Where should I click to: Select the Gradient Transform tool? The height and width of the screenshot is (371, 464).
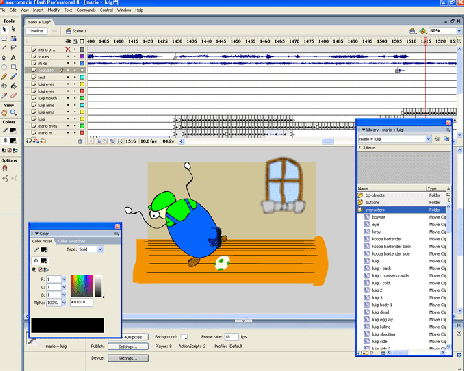[x=13, y=39]
